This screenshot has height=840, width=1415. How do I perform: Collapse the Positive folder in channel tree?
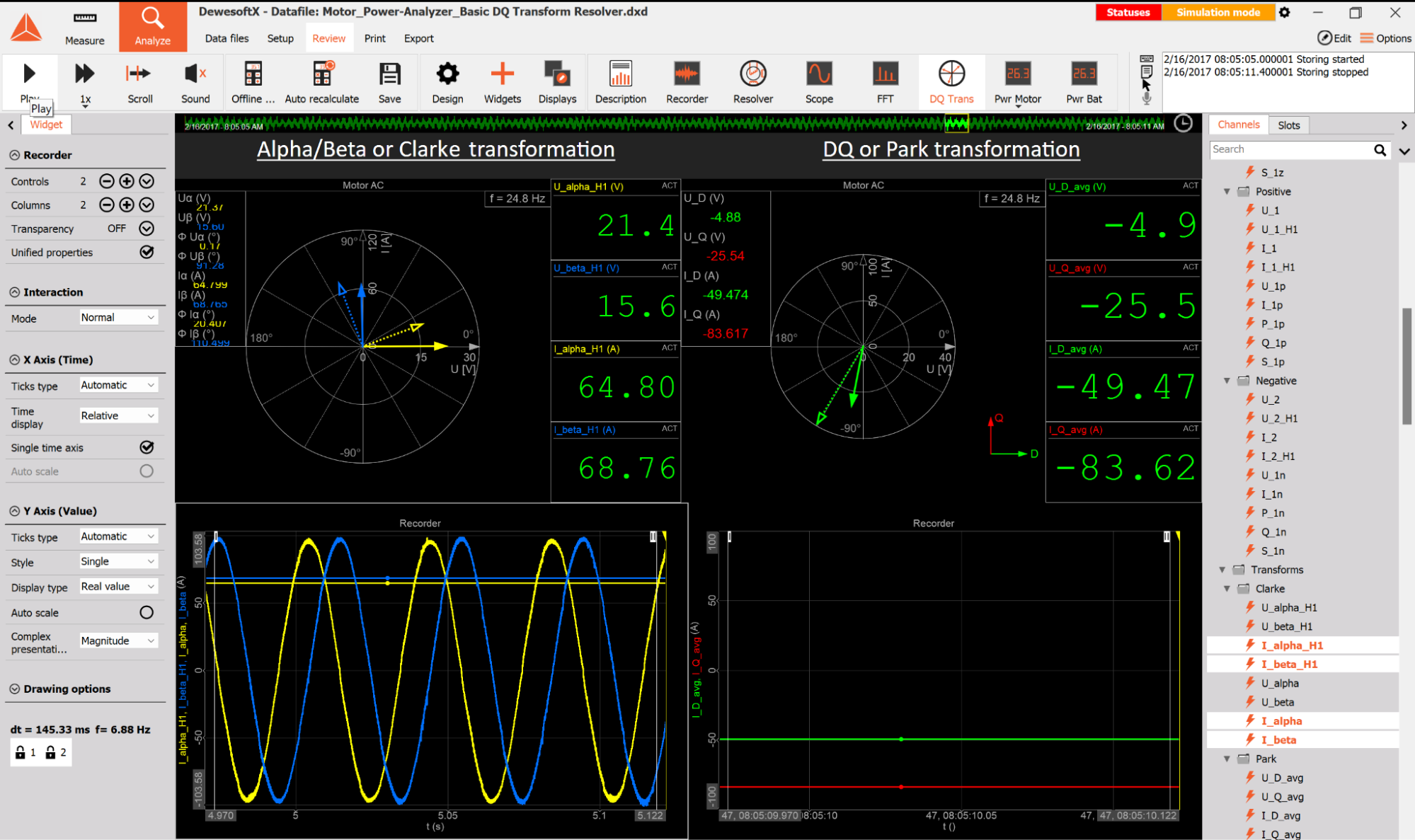tap(1227, 192)
